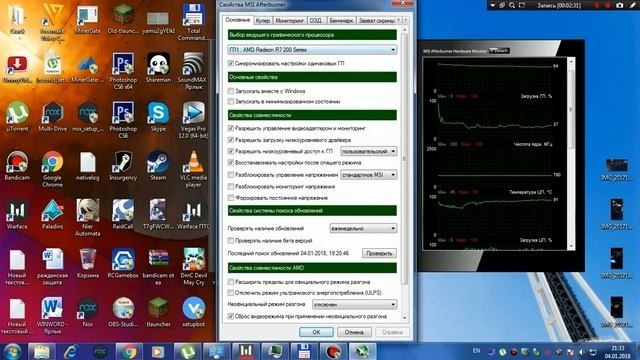Enable 'Форсировать постоянное напряжение' checkbox

click(231, 198)
